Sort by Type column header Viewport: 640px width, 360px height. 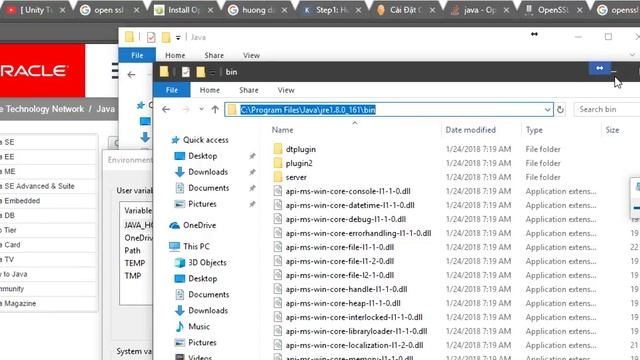click(534, 130)
